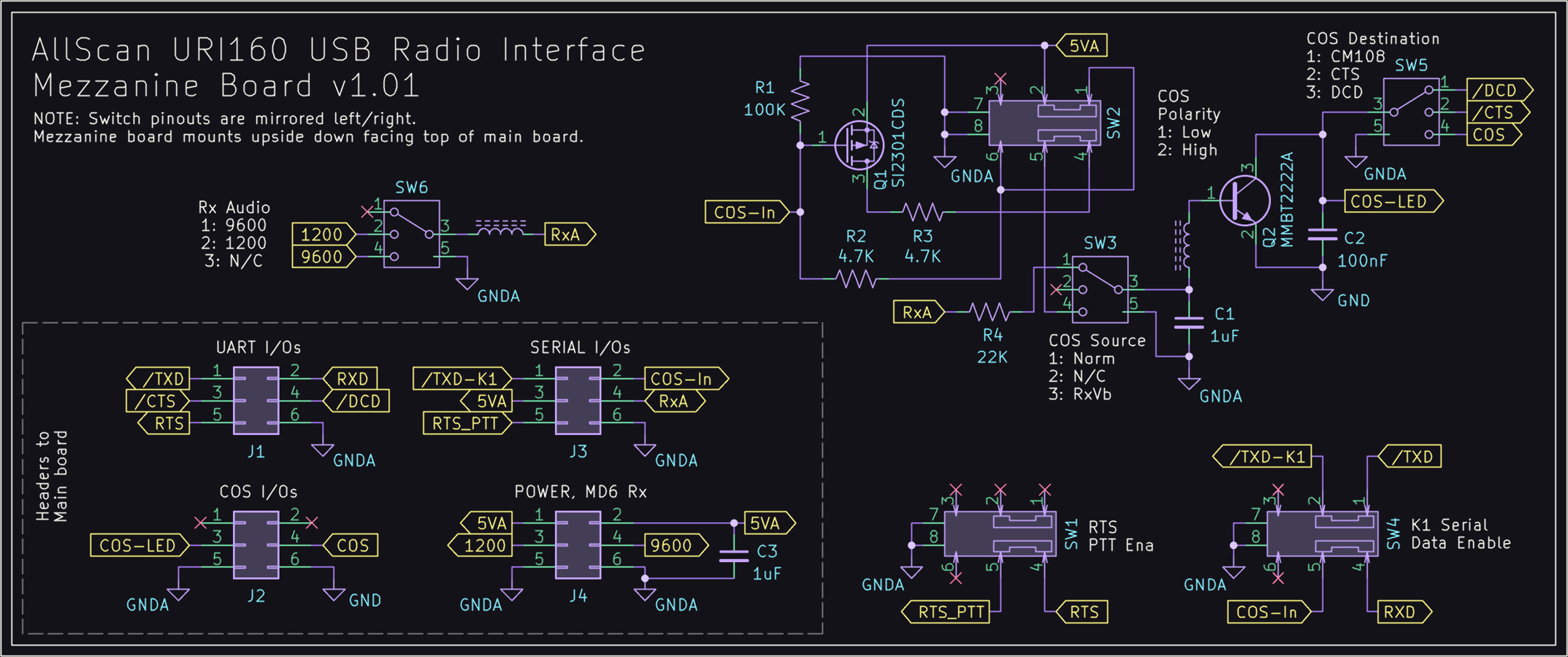Click the RTS_PTT label below SW1
The image size is (1568, 657).
pos(948,612)
